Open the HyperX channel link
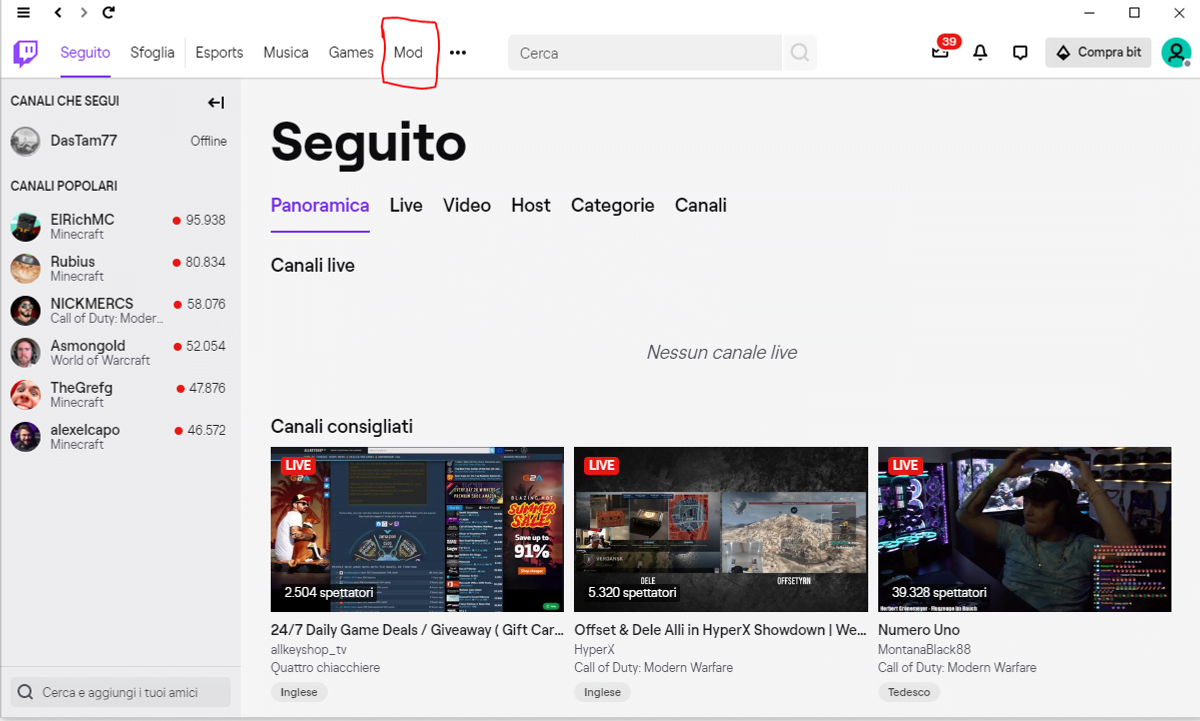Image resolution: width=1200 pixels, height=721 pixels. click(x=595, y=649)
